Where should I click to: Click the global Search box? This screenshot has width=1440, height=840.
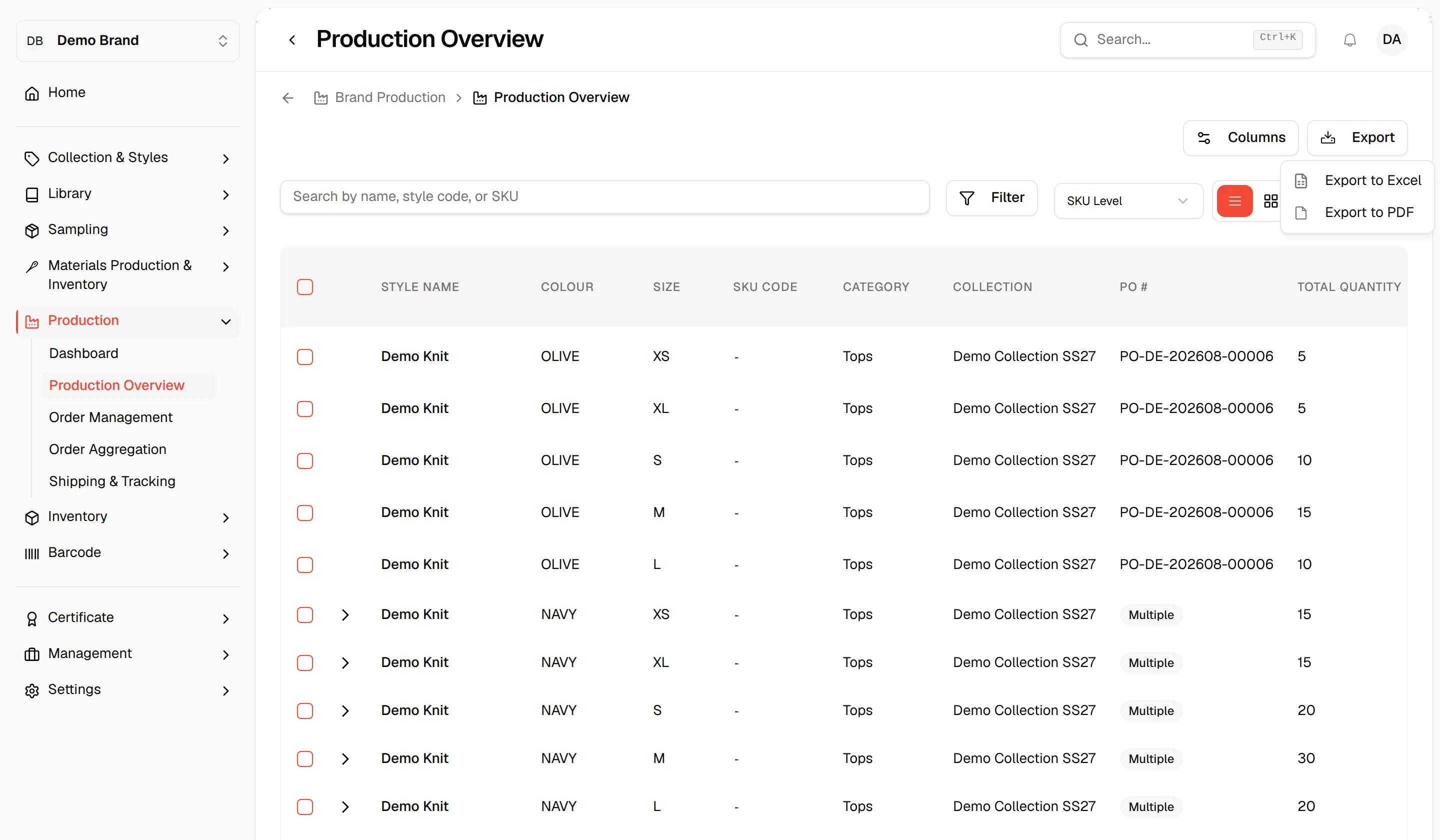tap(1187, 40)
